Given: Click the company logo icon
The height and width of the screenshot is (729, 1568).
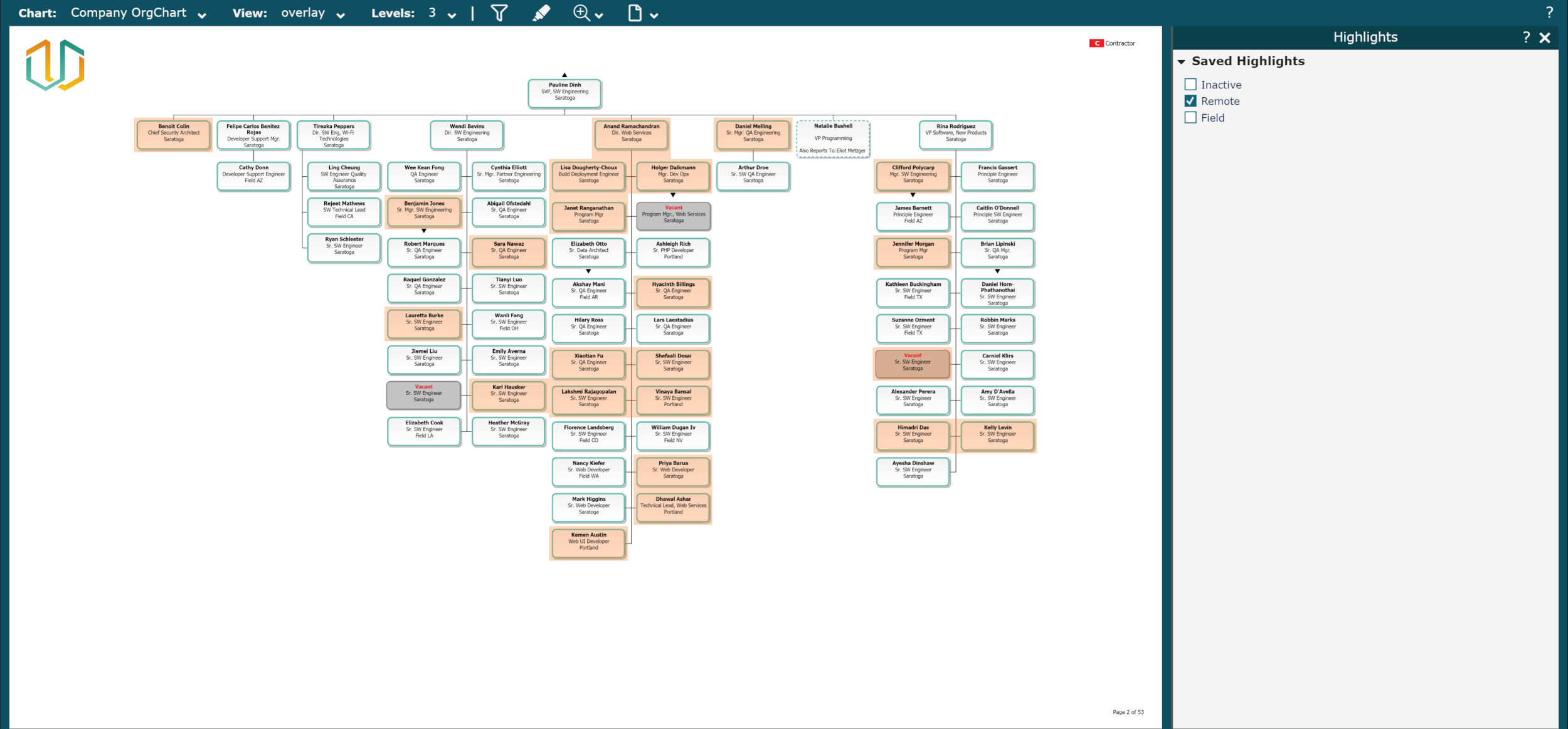Looking at the screenshot, I should click(x=55, y=65).
